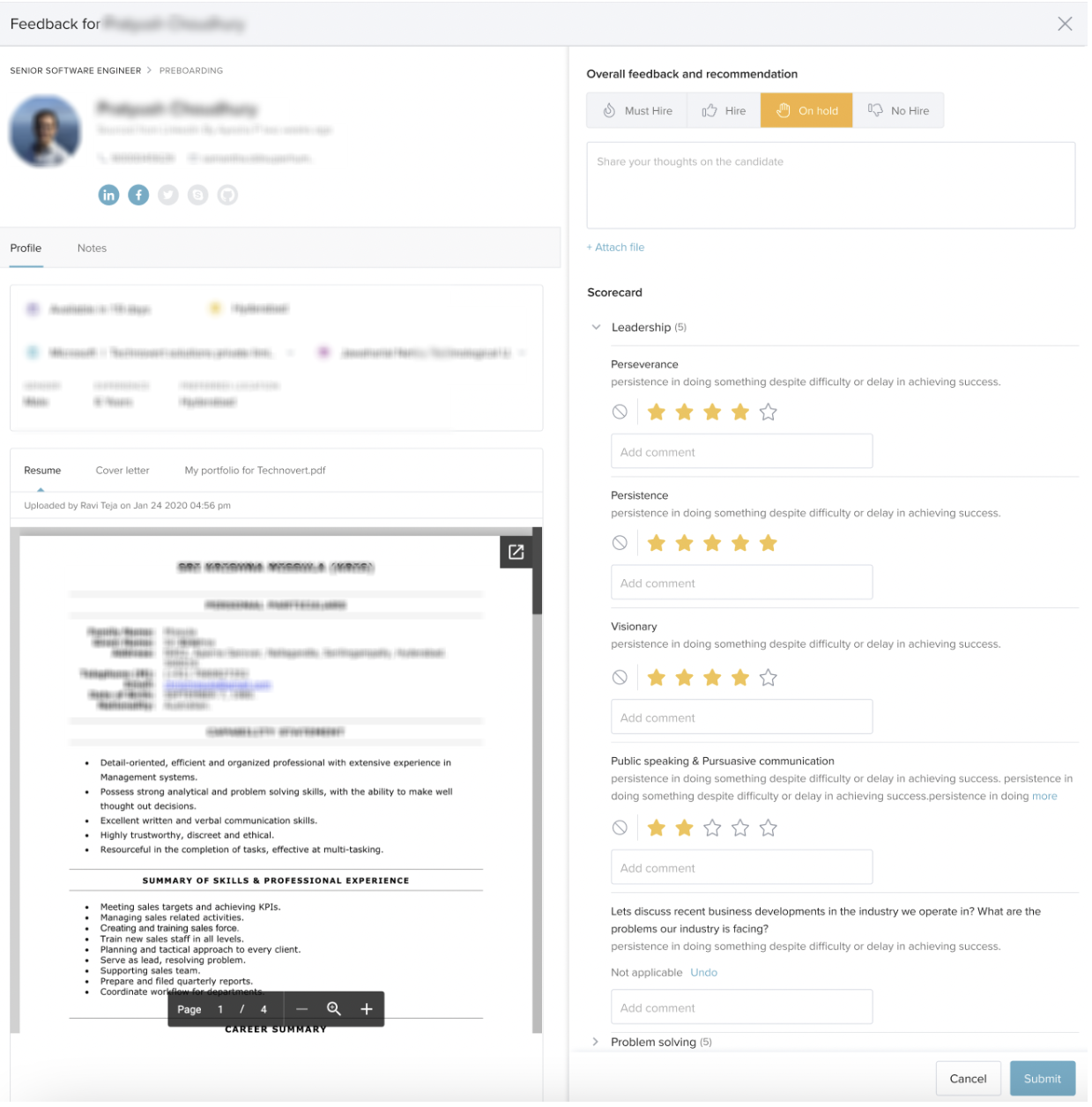The height and width of the screenshot is (1107, 1092).
Task: Select the Must Hire recommendation
Action: coord(639,111)
